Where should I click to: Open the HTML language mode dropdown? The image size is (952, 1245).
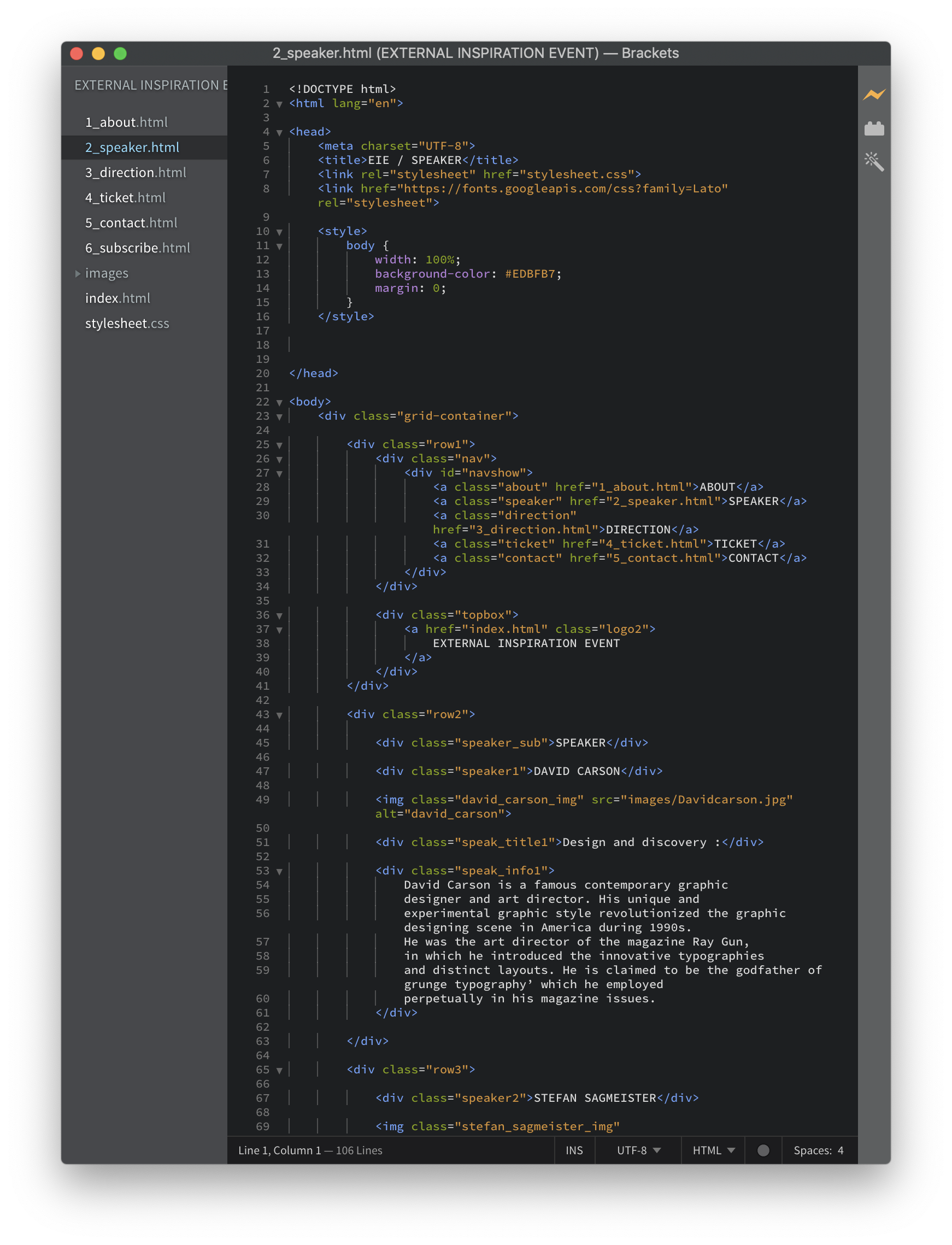click(713, 1150)
